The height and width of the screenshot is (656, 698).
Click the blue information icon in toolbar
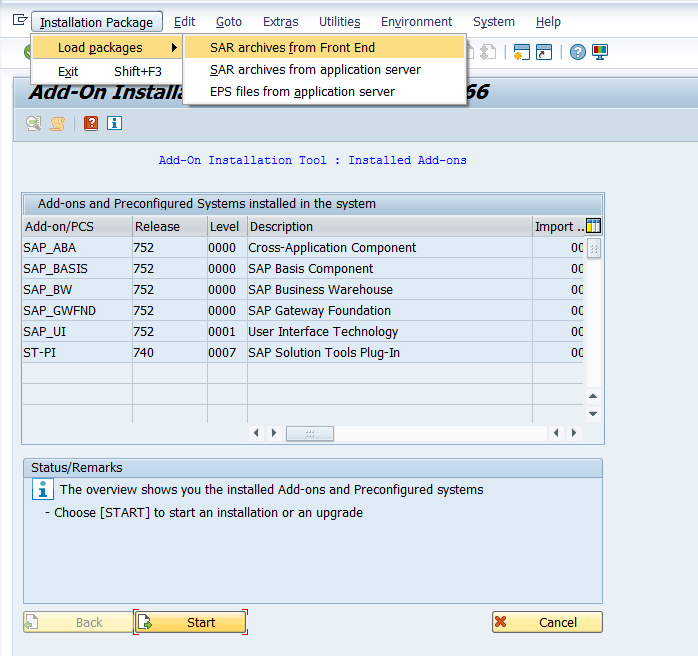pos(114,123)
